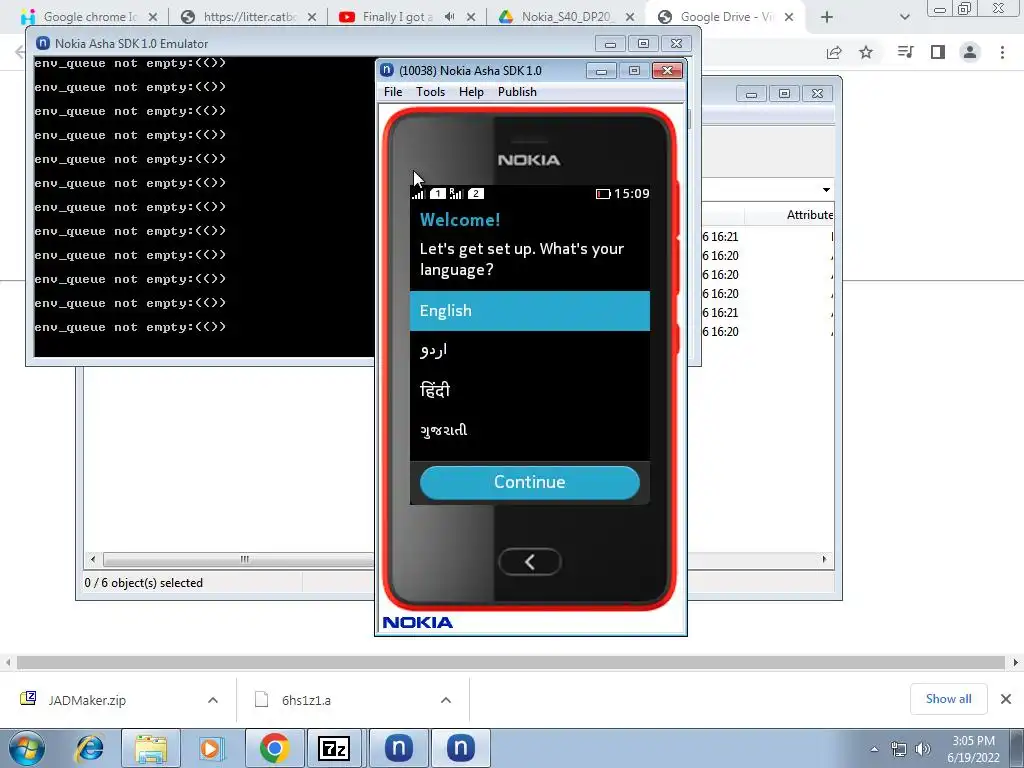The image size is (1024, 768).
Task: Switch to Chrome from taskbar
Action: (275, 748)
